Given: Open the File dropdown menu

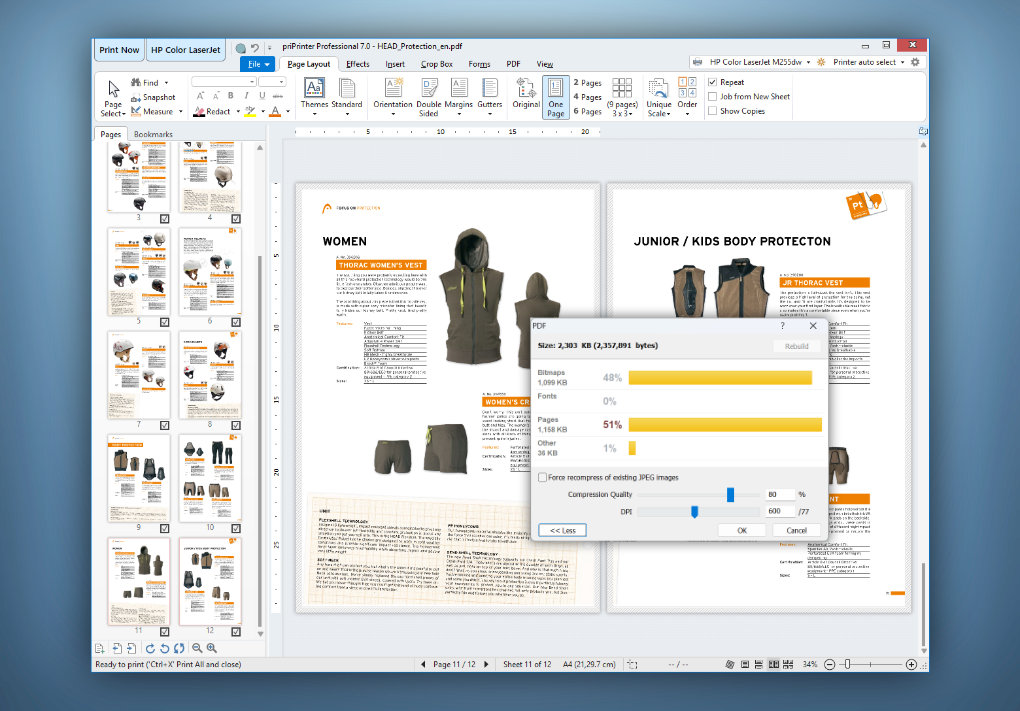Looking at the screenshot, I should pos(258,64).
